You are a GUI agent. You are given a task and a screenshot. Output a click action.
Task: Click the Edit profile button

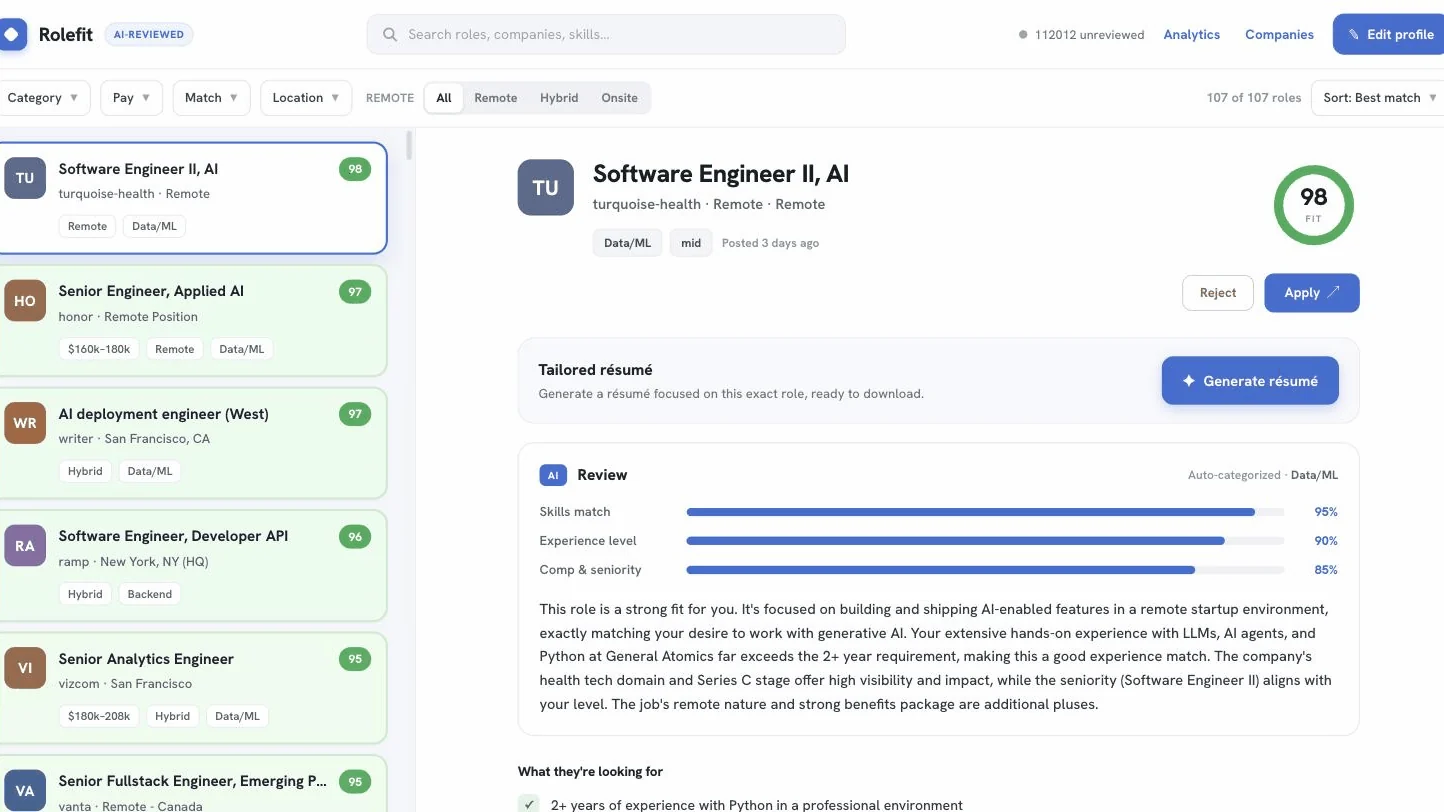coord(1389,34)
